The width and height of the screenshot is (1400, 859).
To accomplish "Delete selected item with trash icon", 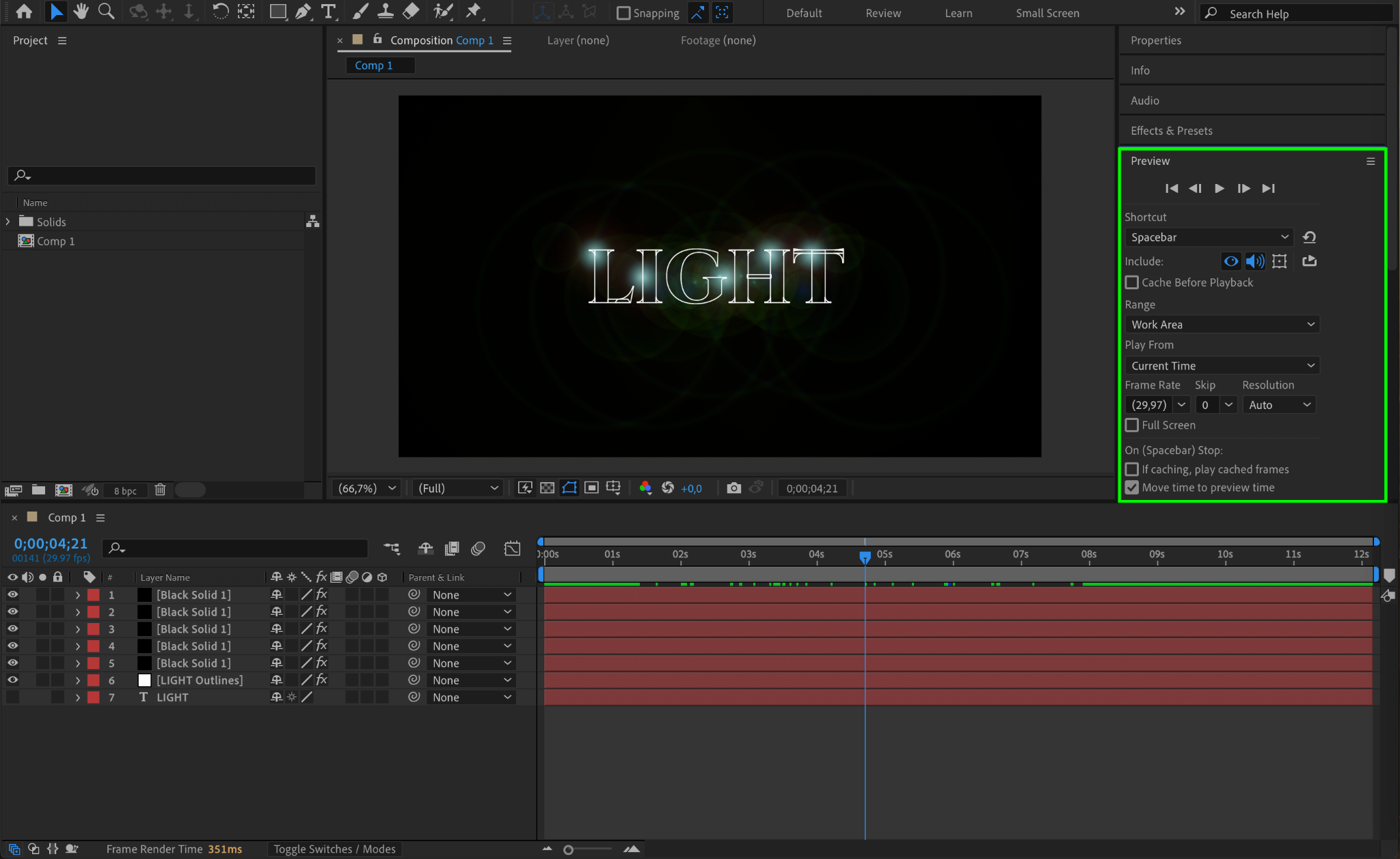I will coord(160,490).
